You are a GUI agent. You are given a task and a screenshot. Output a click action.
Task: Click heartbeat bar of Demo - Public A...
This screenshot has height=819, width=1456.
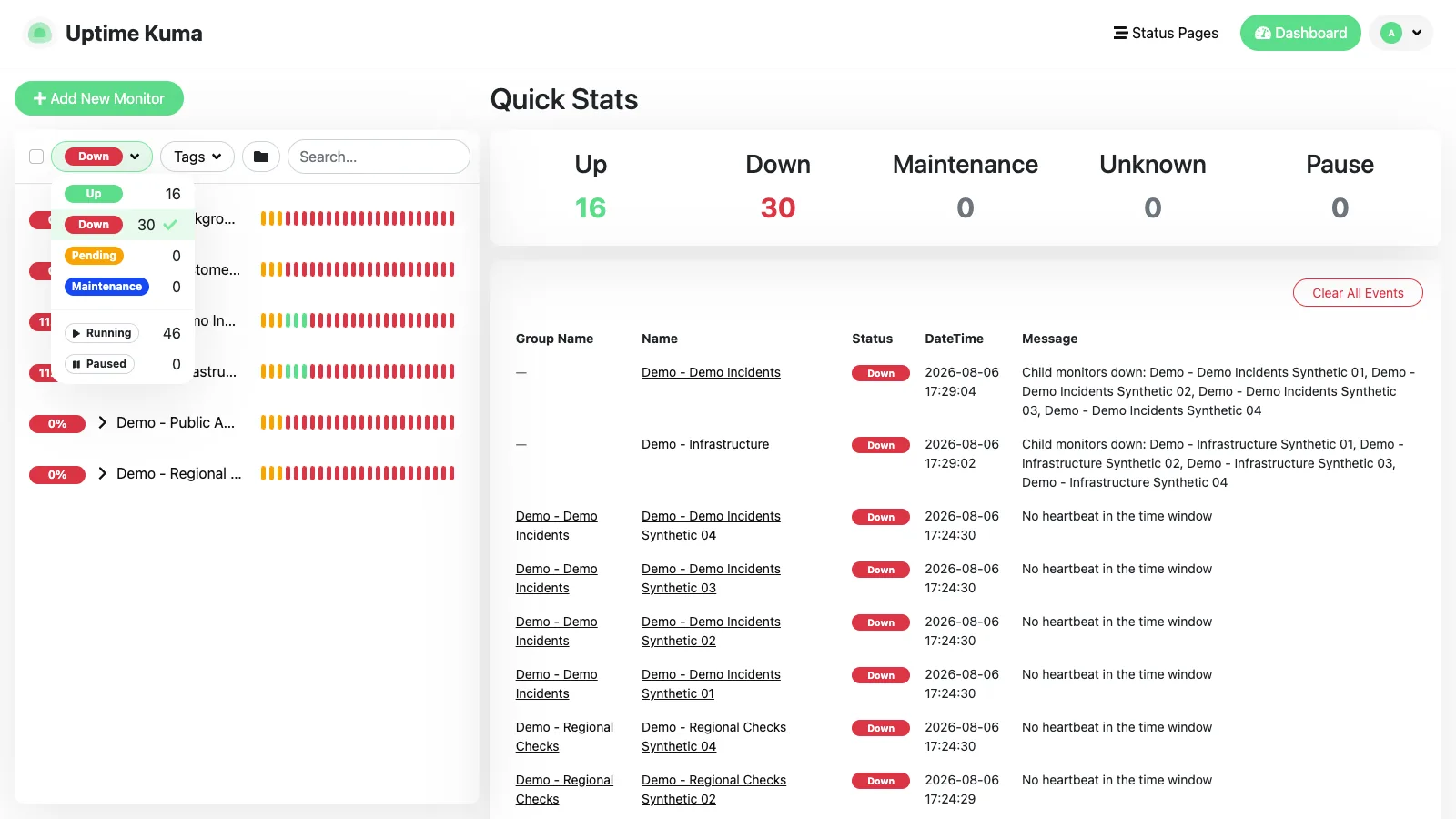pos(358,422)
